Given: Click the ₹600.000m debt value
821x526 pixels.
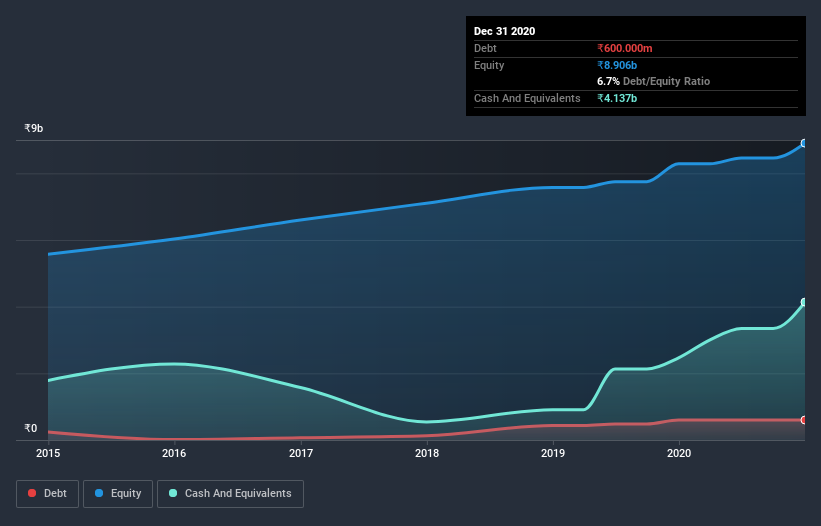Looking at the screenshot, I should point(625,48).
